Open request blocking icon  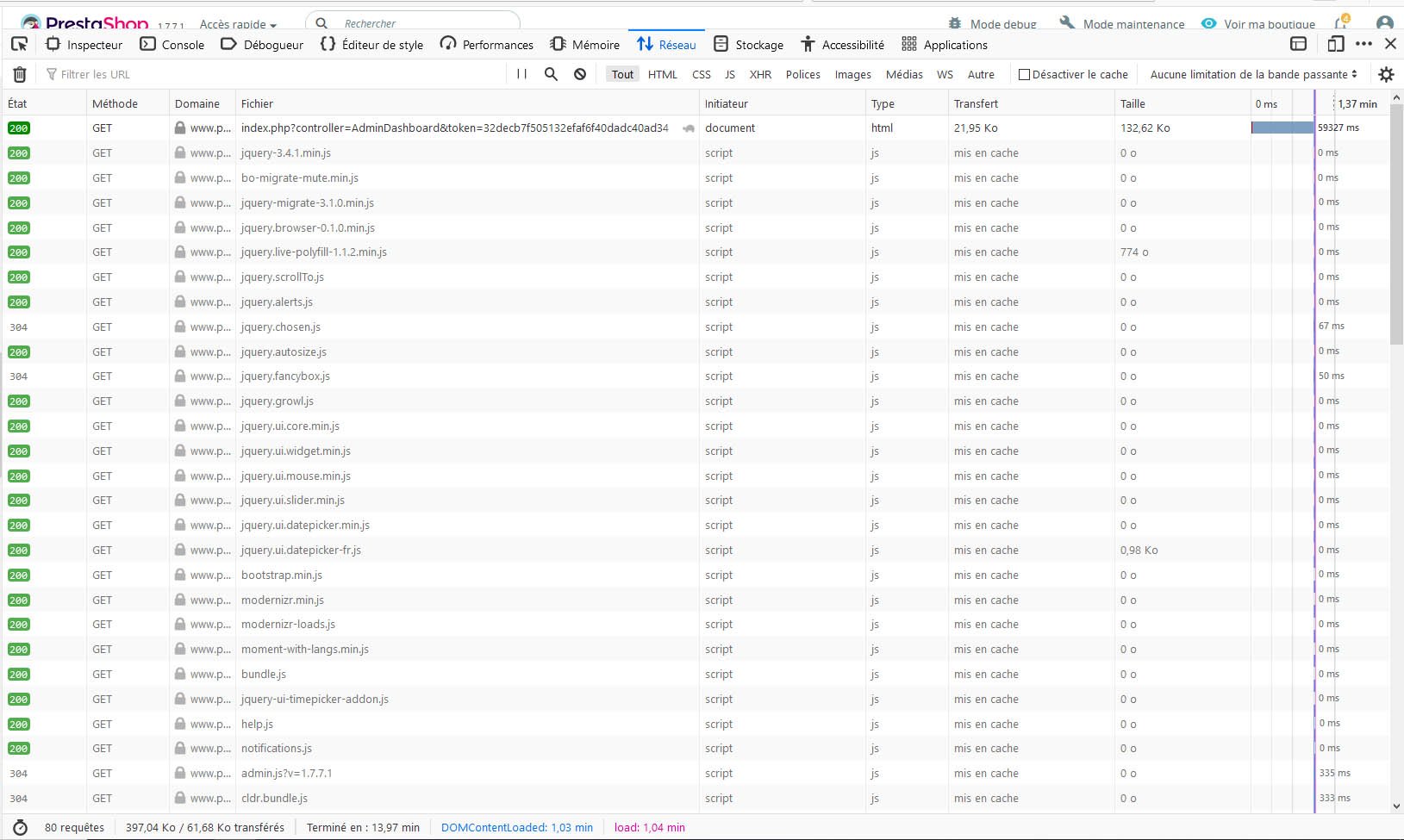point(580,74)
